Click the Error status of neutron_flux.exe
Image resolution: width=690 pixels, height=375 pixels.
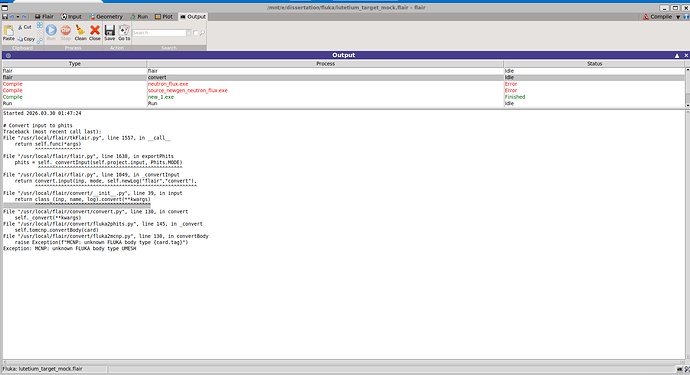pyautogui.click(x=511, y=84)
